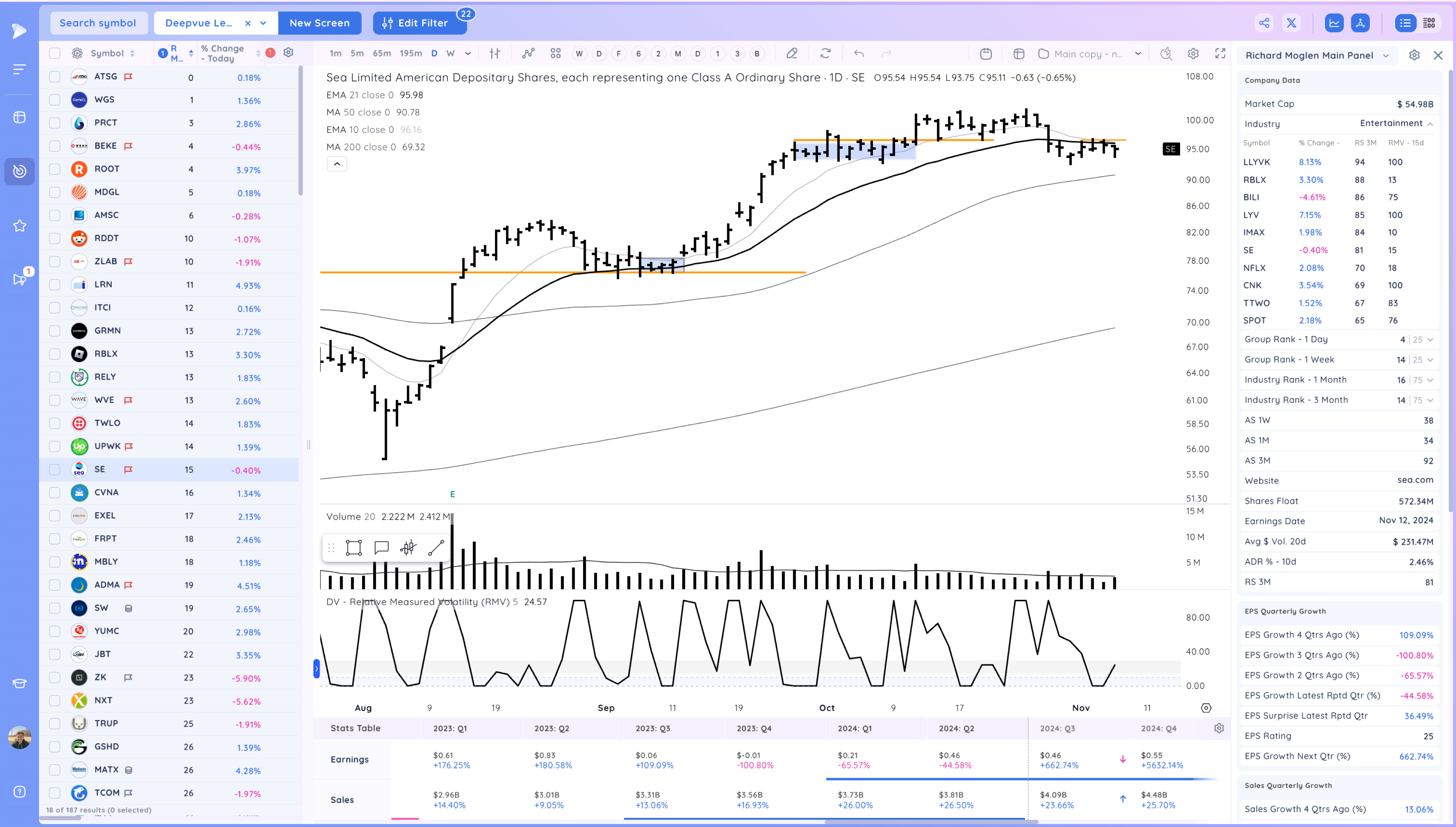Viewport: 1456px width, 827px height.
Task: Open the Main copy layout dropdown
Action: pyautogui.click(x=1138, y=54)
